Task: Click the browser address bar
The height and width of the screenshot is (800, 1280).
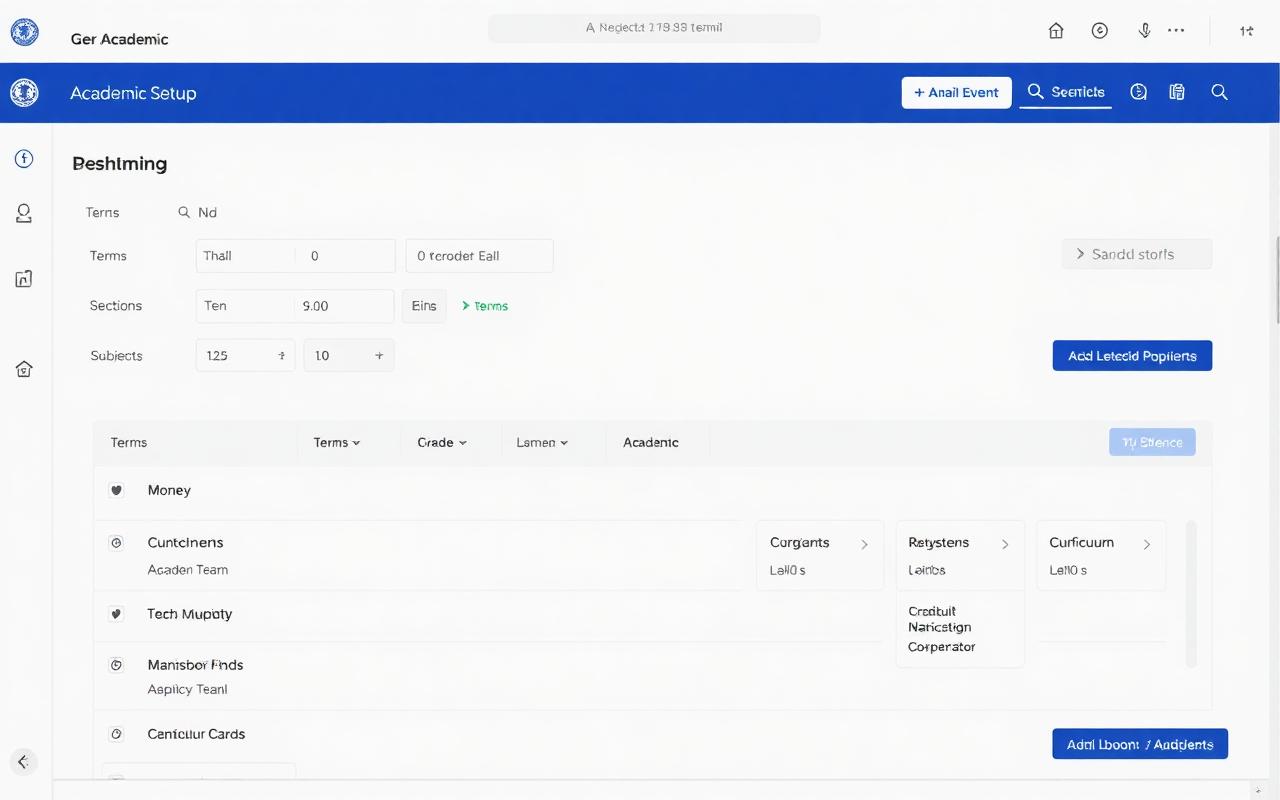Action: tap(654, 28)
